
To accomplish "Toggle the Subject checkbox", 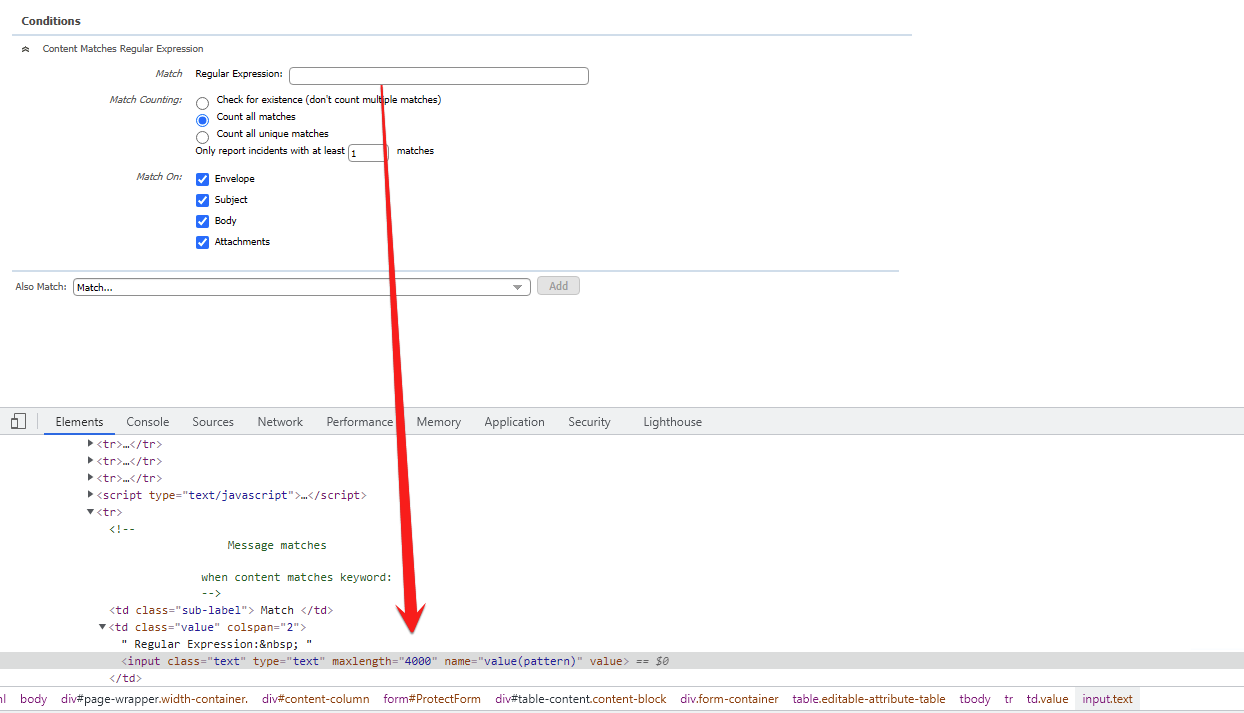I will [203, 200].
